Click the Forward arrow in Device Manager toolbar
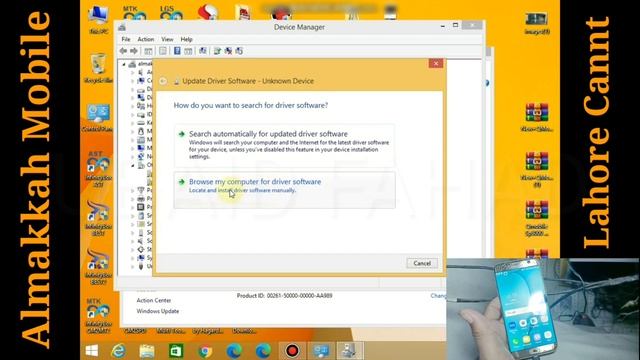The height and width of the screenshot is (360, 640). coord(134,51)
